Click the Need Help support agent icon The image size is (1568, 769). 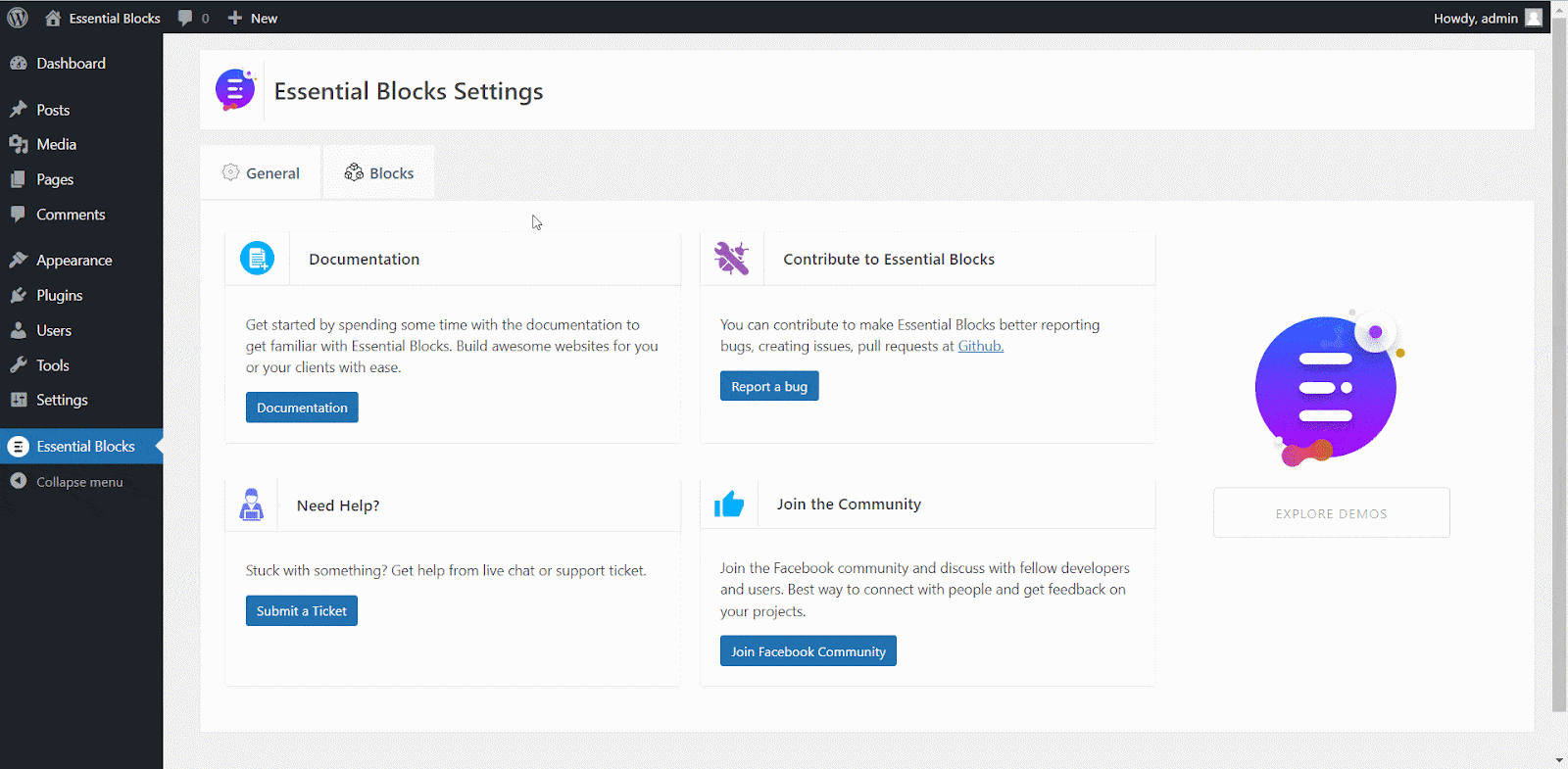252,505
